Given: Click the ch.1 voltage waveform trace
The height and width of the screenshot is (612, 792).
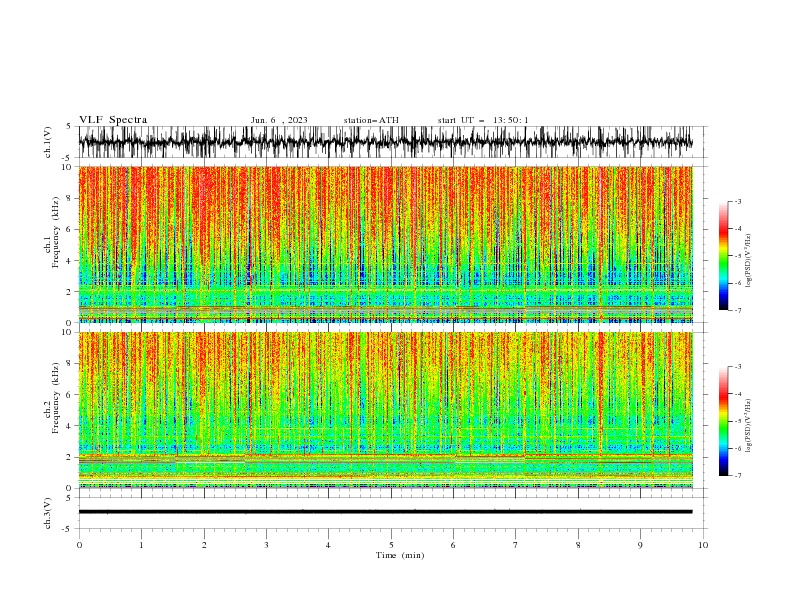Looking at the screenshot, I should (385, 142).
